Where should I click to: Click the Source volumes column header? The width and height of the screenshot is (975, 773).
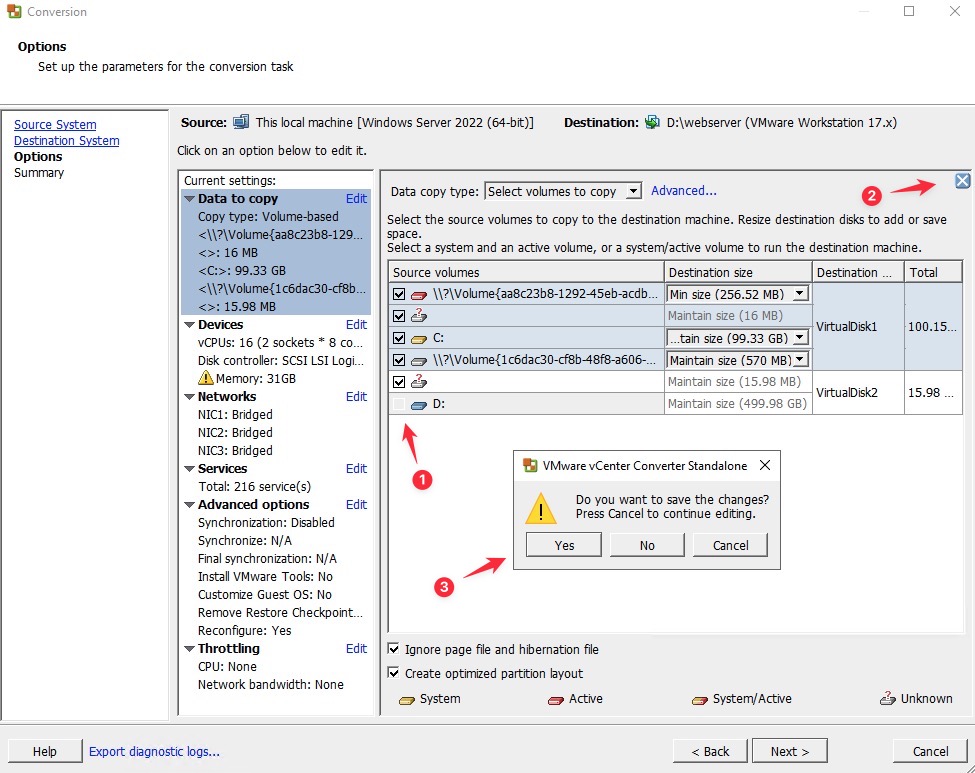tap(526, 272)
